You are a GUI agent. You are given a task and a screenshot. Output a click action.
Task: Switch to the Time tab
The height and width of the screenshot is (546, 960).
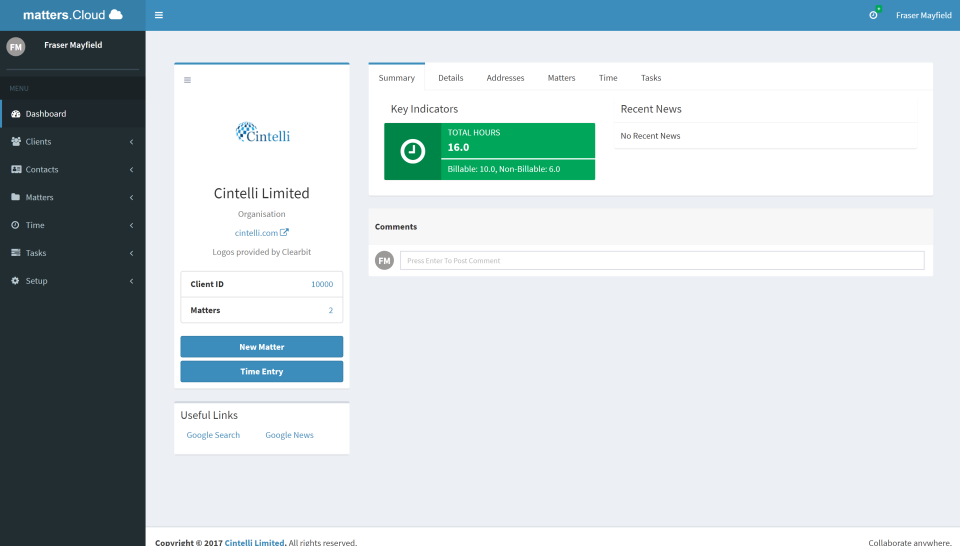(x=608, y=78)
